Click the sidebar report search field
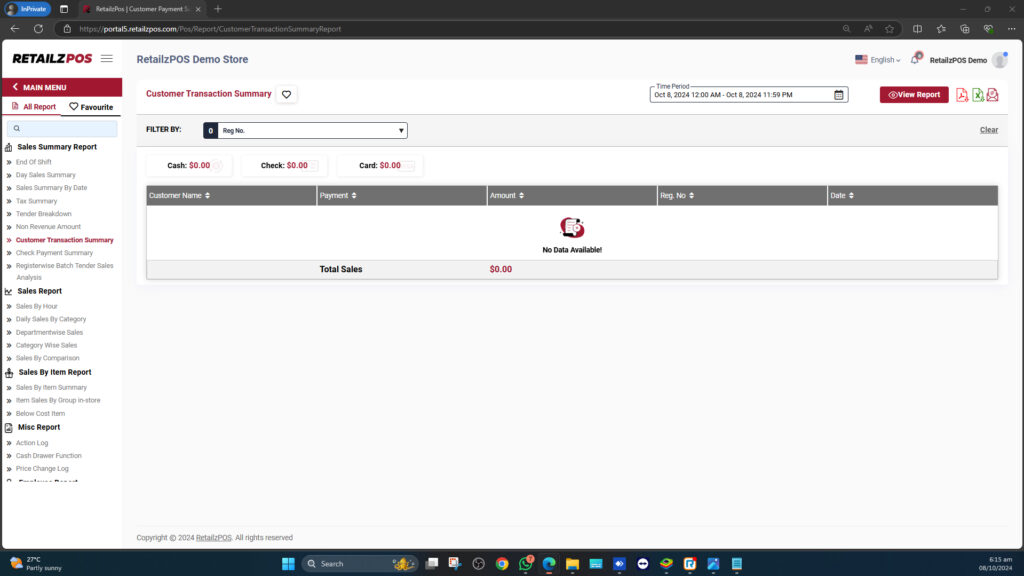The width and height of the screenshot is (1024, 576). pos(62,129)
